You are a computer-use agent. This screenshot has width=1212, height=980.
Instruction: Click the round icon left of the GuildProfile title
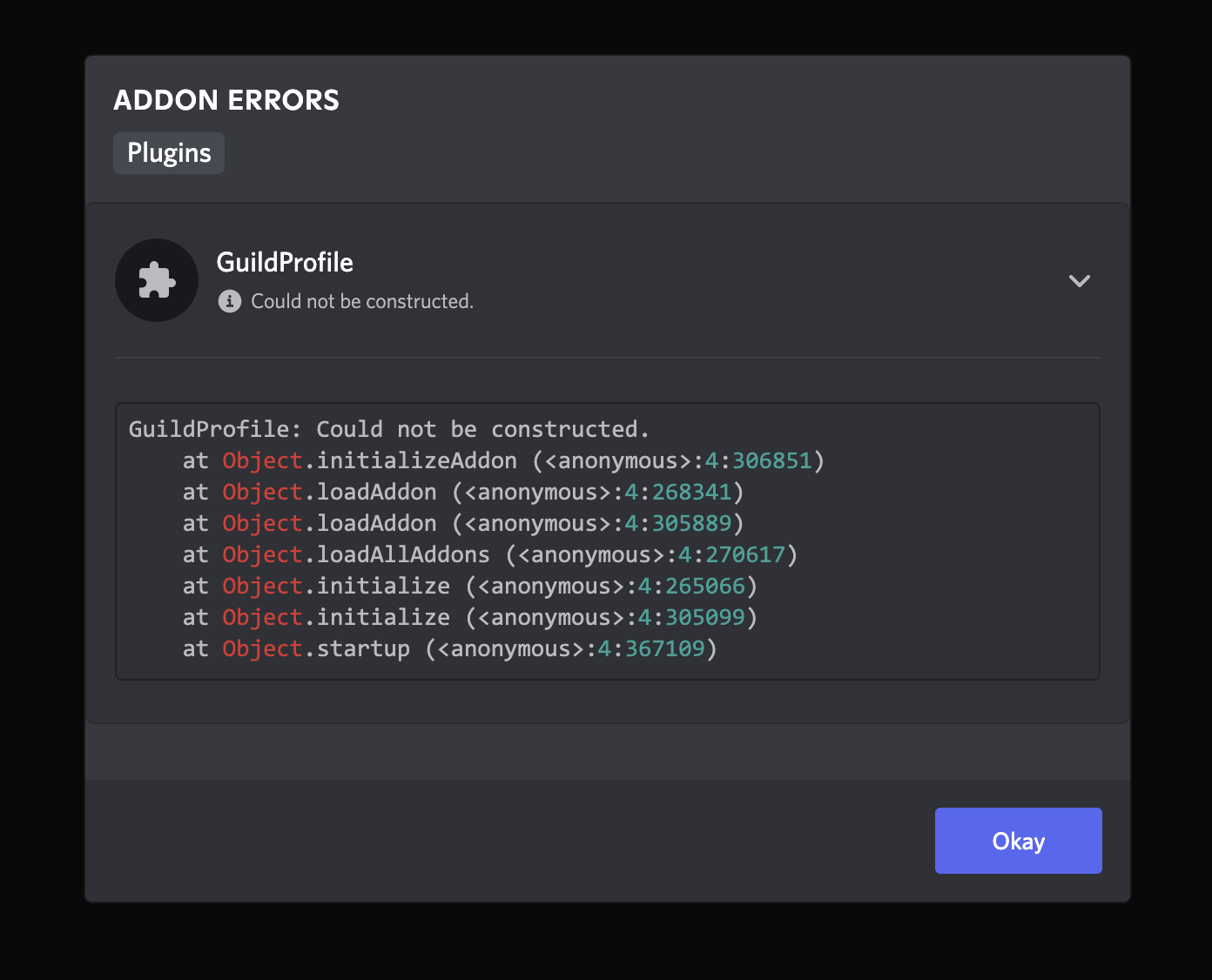(157, 280)
